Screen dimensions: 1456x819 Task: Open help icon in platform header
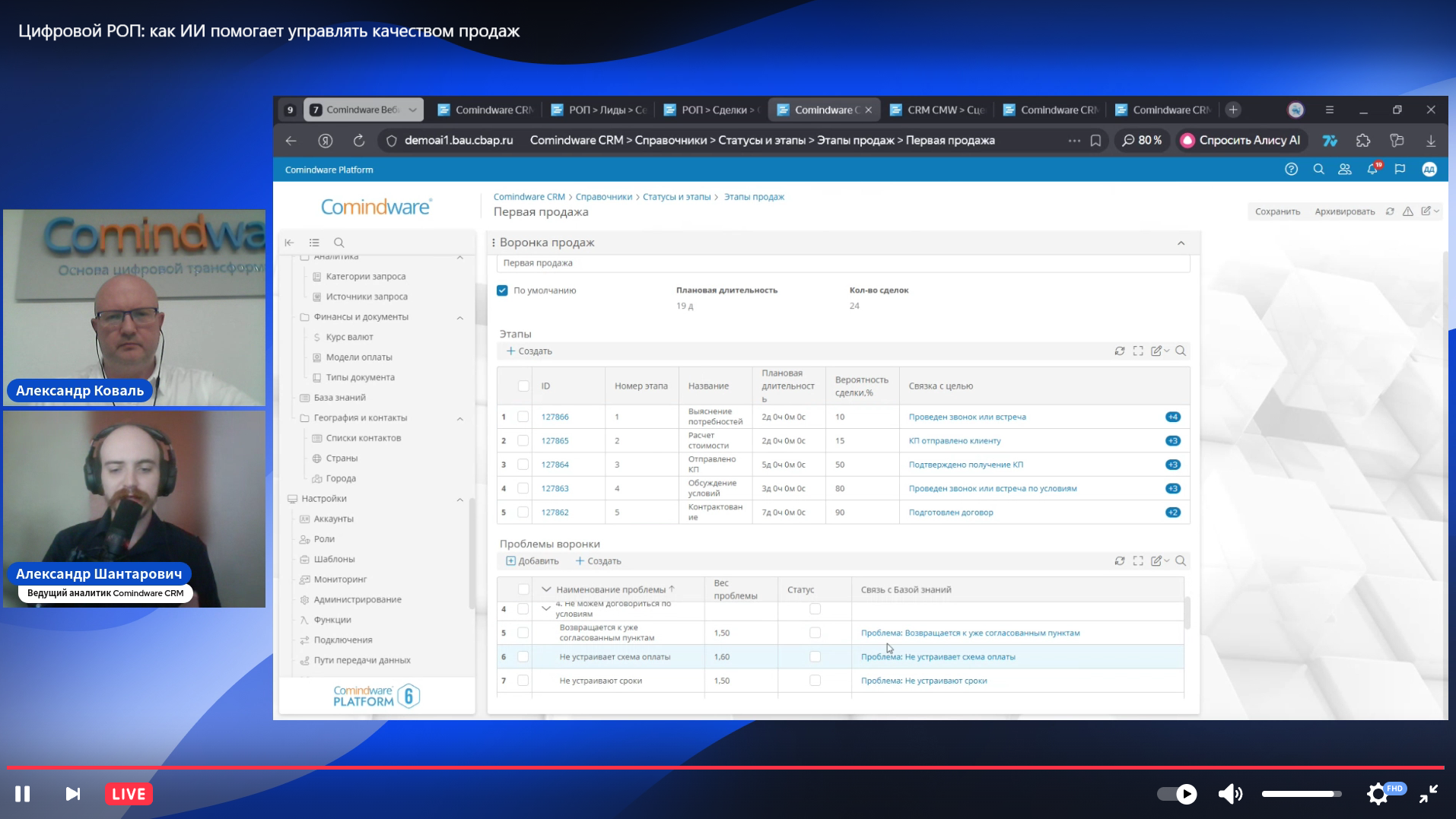point(1291,170)
